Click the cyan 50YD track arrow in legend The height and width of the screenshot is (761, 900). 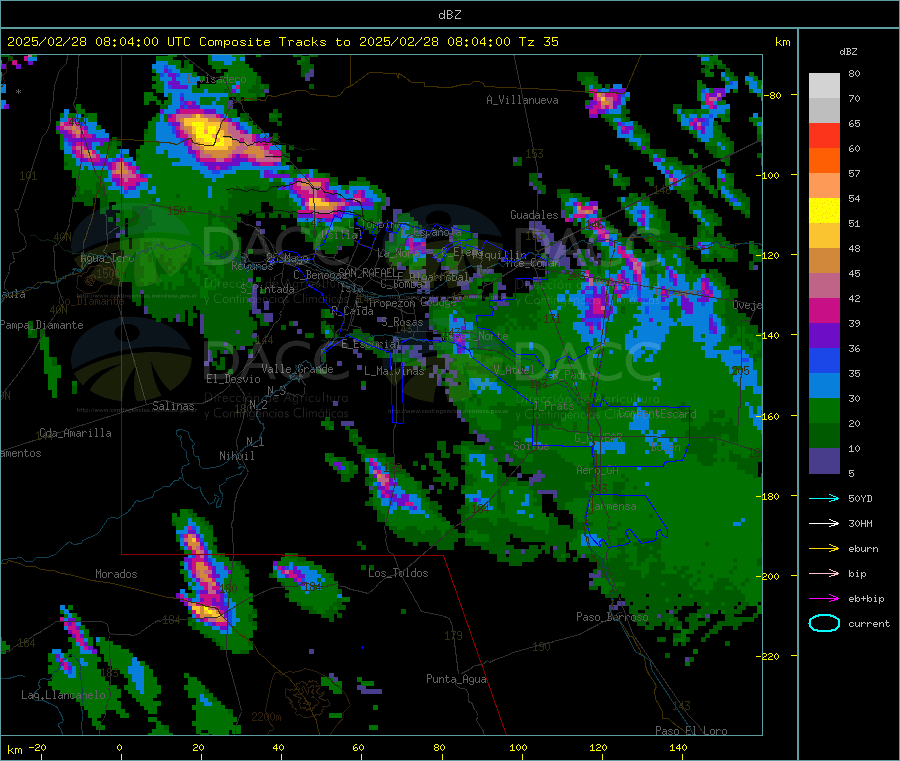[x=824, y=498]
